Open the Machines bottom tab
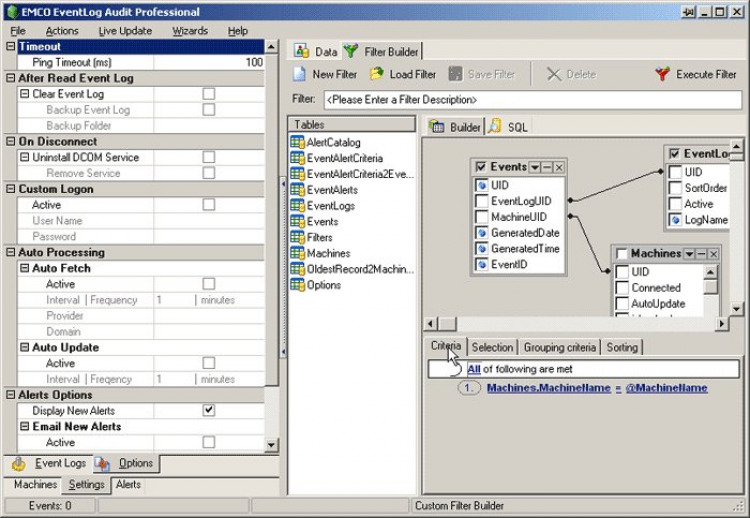The image size is (750, 518). [35, 485]
